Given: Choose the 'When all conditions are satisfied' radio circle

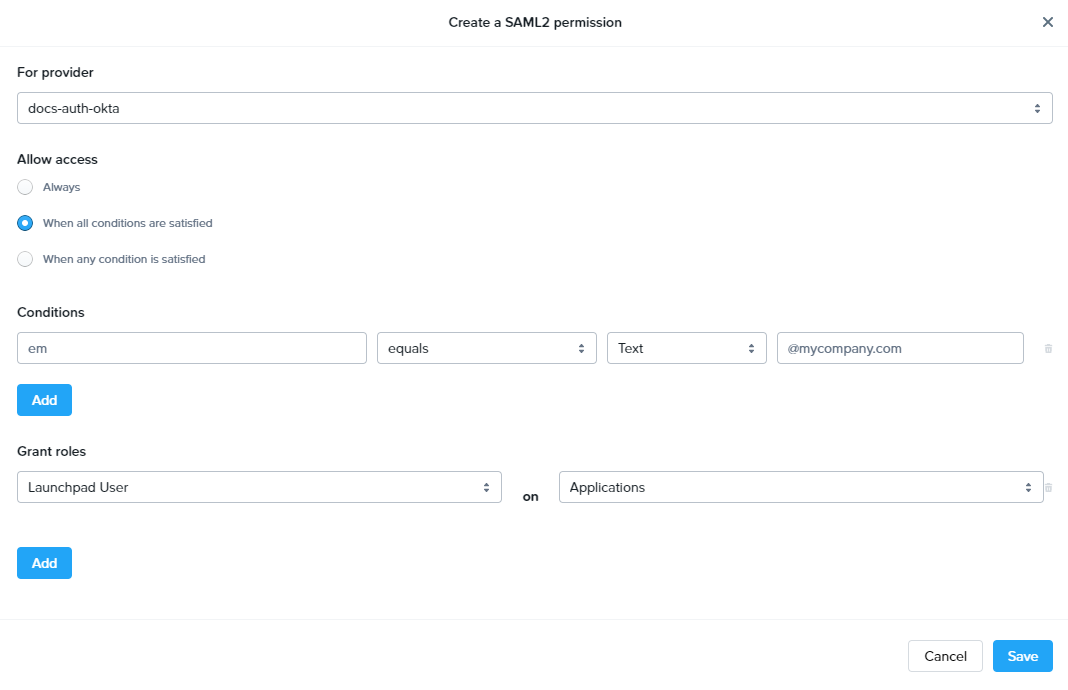Looking at the screenshot, I should click(x=26, y=223).
